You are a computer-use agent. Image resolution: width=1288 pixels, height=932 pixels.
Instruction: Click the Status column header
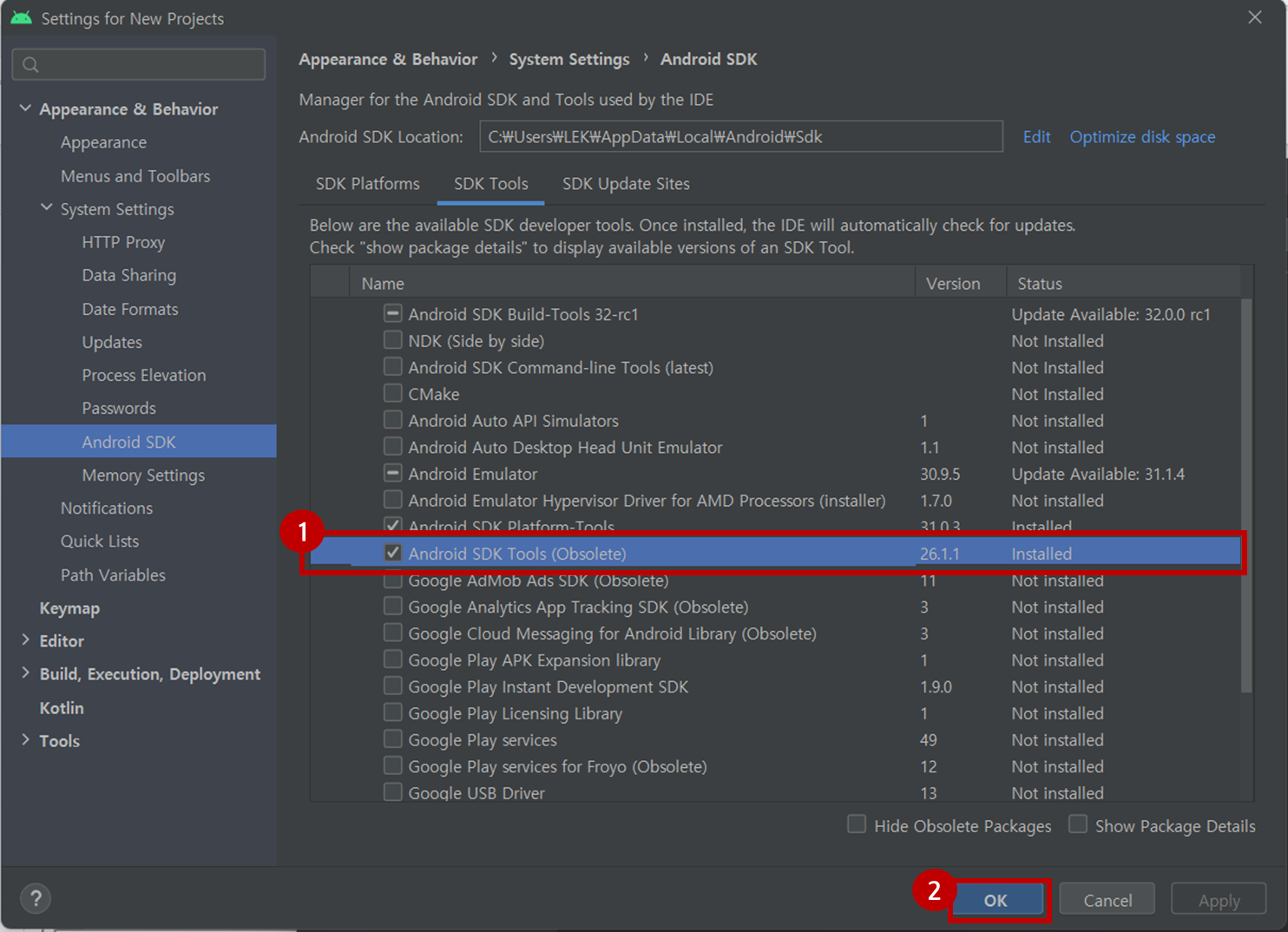tap(1124, 283)
